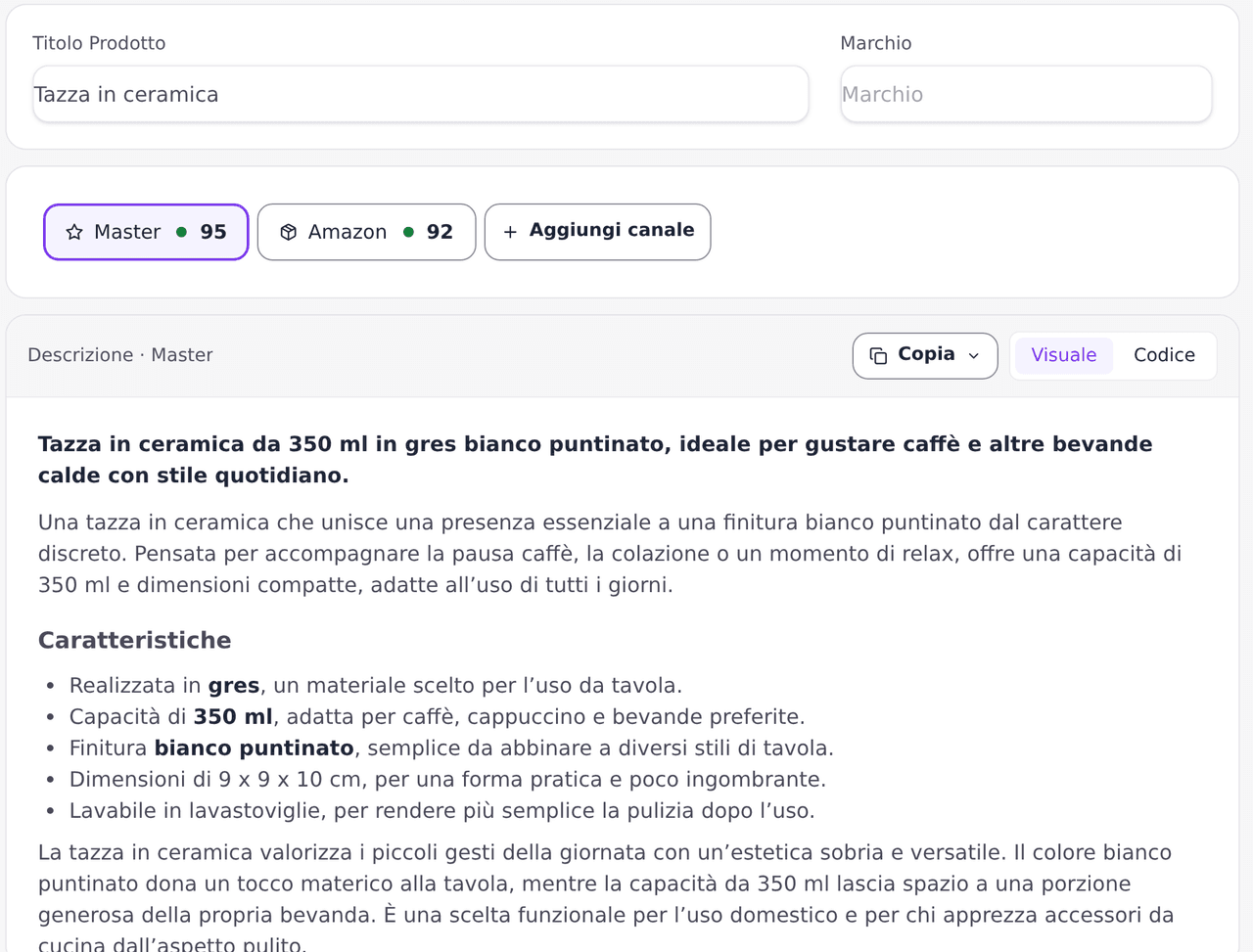Click the 'Caratteristiche' heading
This screenshot has height=952, width=1253.
(x=135, y=640)
